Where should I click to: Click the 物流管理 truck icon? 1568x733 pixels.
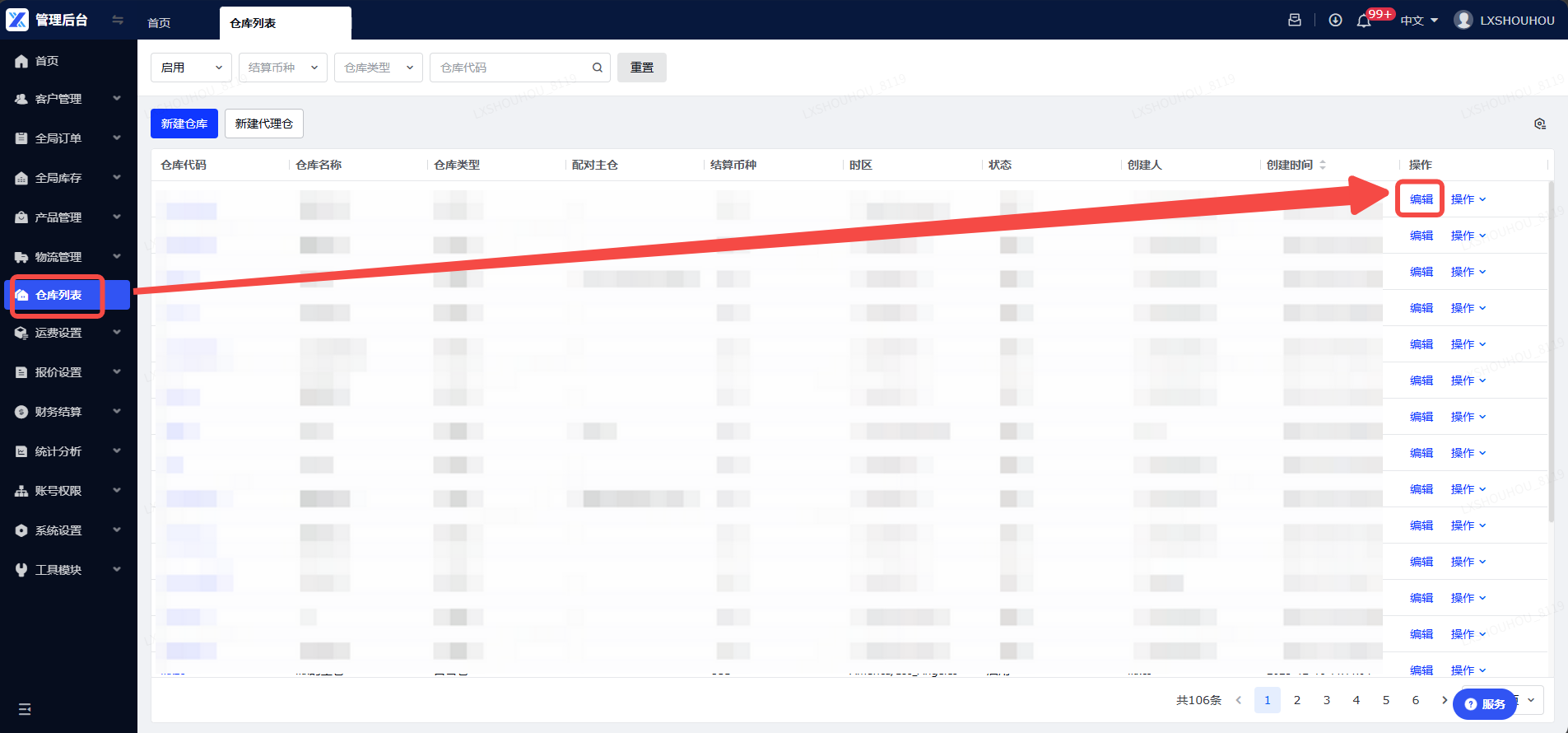coord(21,257)
